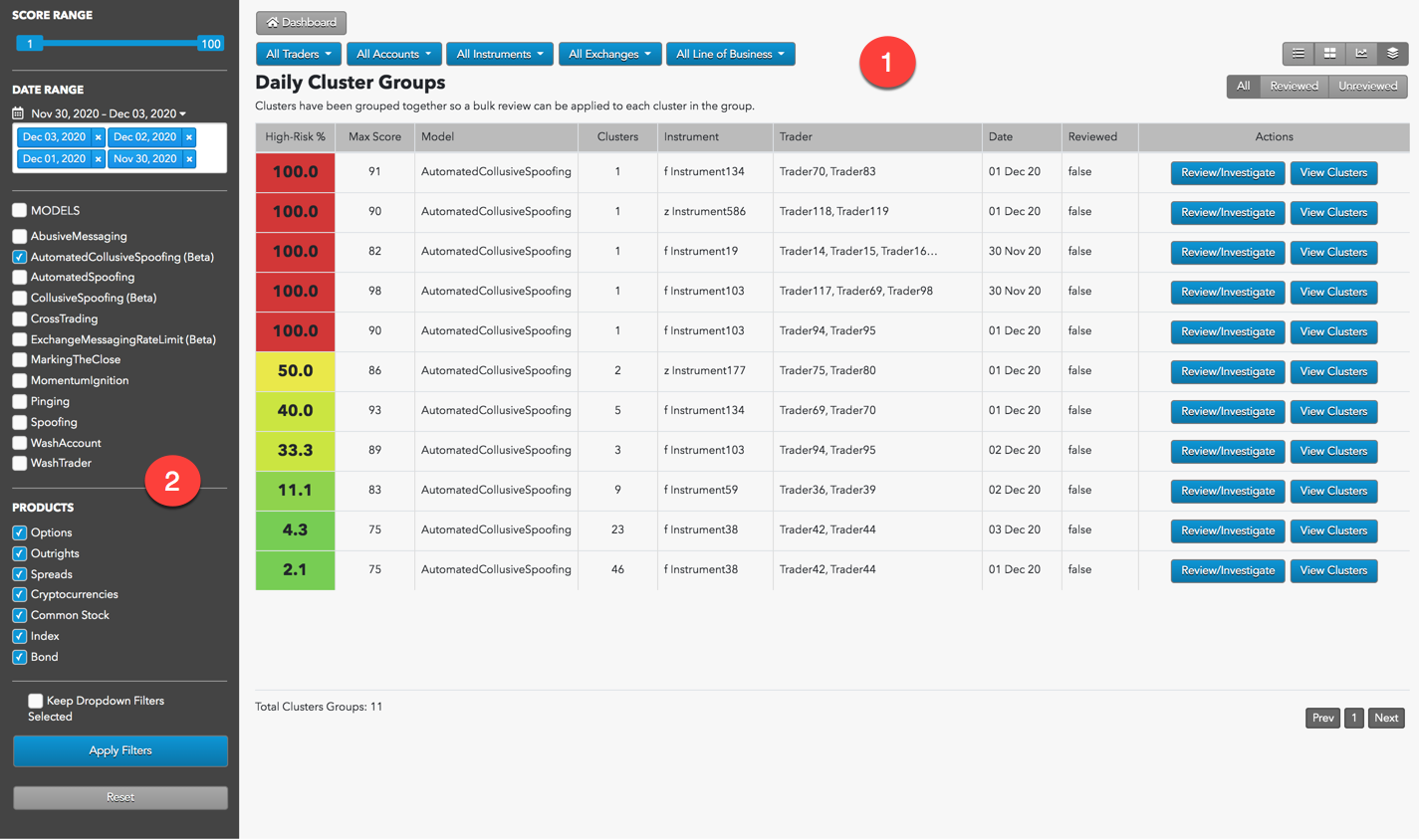Image resolution: width=1419 pixels, height=840 pixels.
Task: Click the 50.0 yellow high-risk cell
Action: [295, 371]
